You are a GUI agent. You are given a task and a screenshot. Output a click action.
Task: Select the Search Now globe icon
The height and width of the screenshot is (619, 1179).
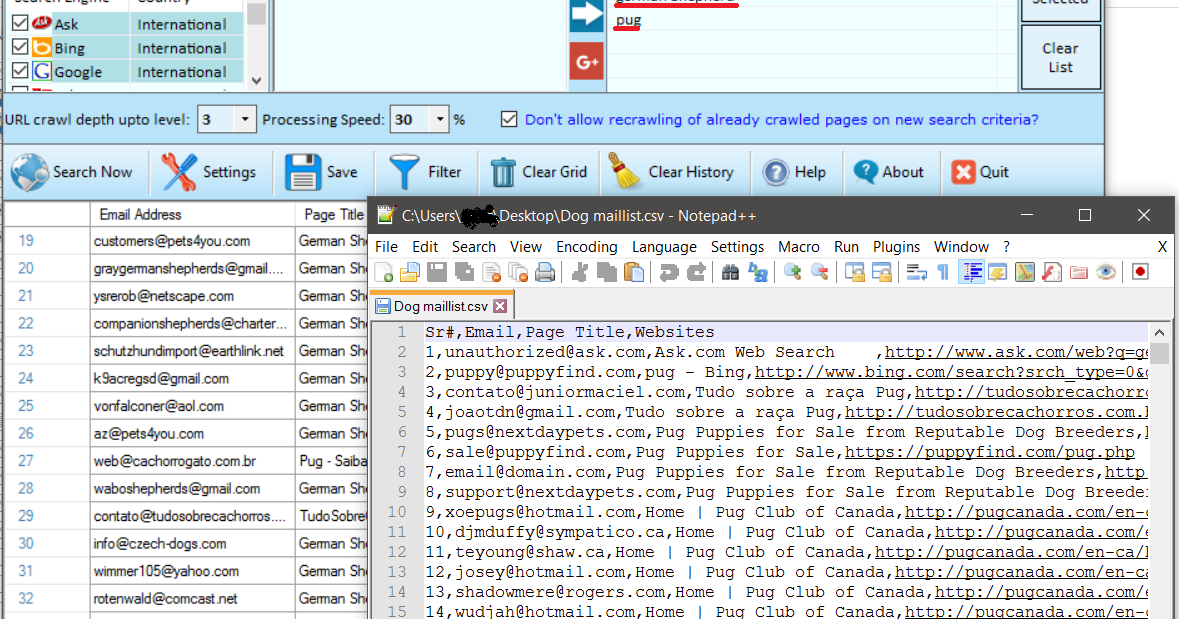(x=30, y=172)
